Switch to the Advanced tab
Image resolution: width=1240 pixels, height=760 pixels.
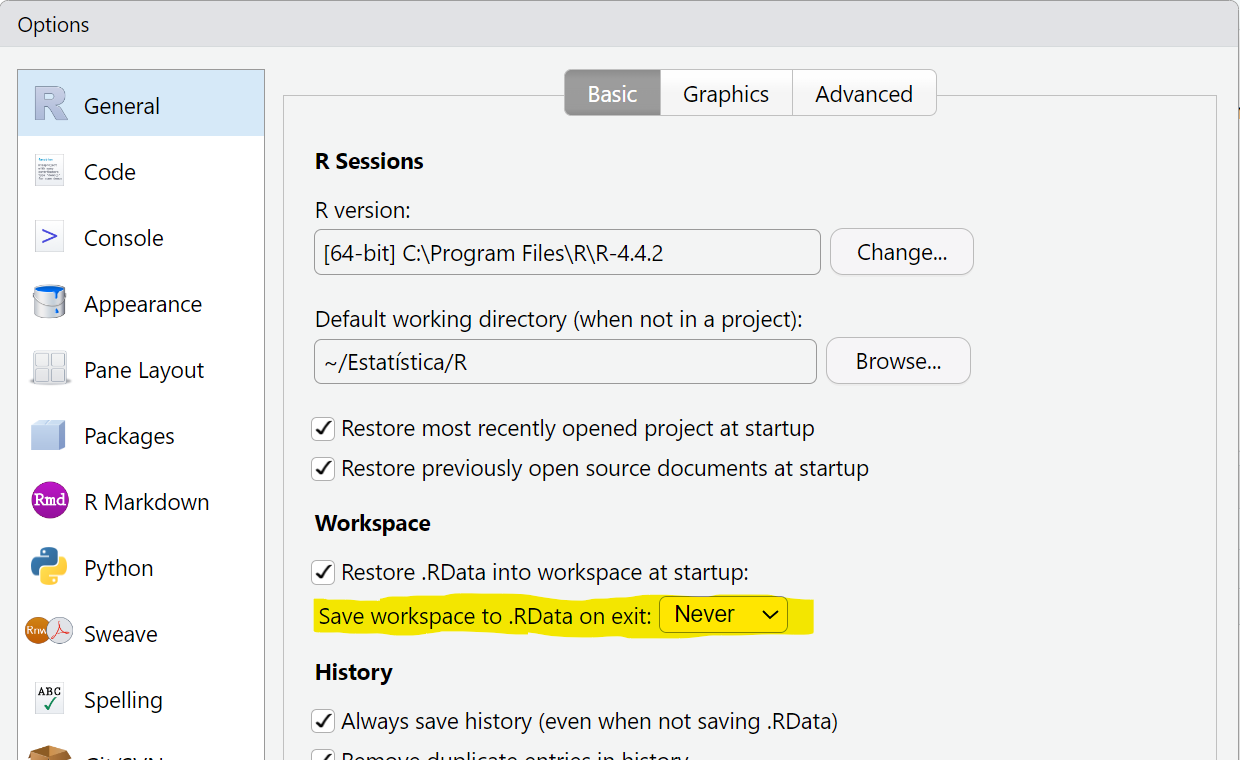click(863, 94)
